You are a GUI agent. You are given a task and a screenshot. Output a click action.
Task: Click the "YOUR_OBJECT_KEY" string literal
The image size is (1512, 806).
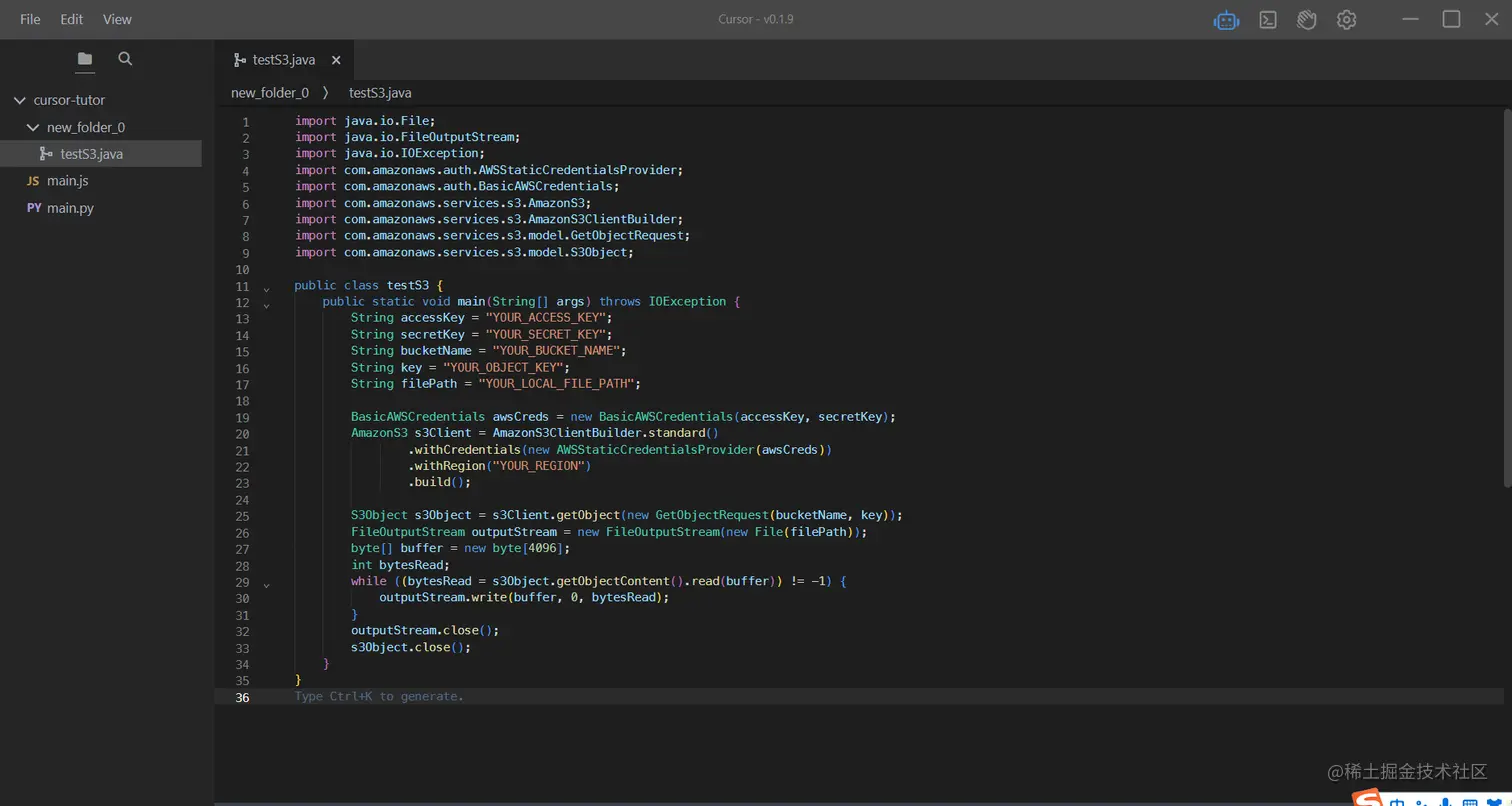[502, 367]
